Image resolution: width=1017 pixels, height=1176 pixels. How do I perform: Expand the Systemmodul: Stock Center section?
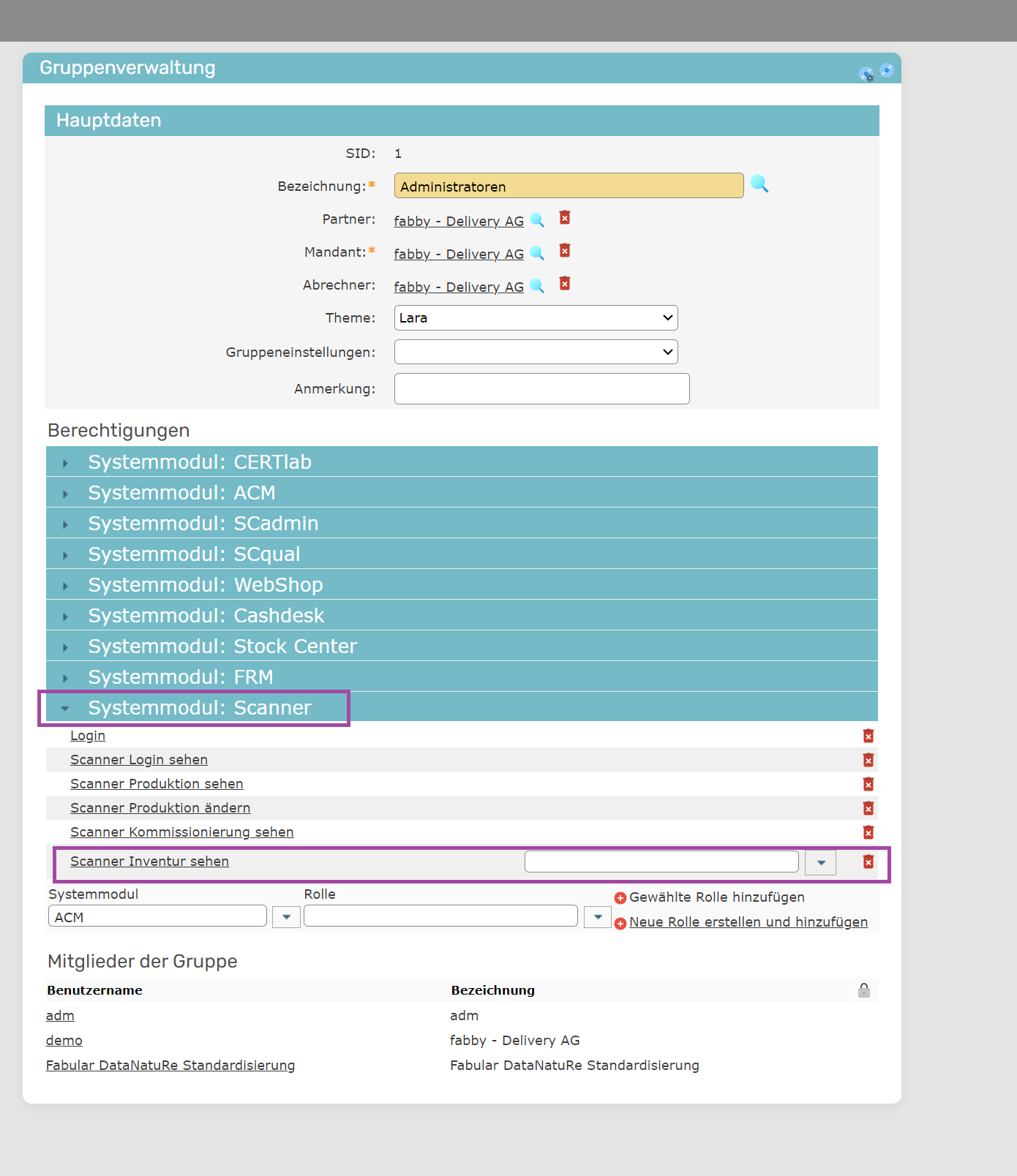pyautogui.click(x=222, y=647)
